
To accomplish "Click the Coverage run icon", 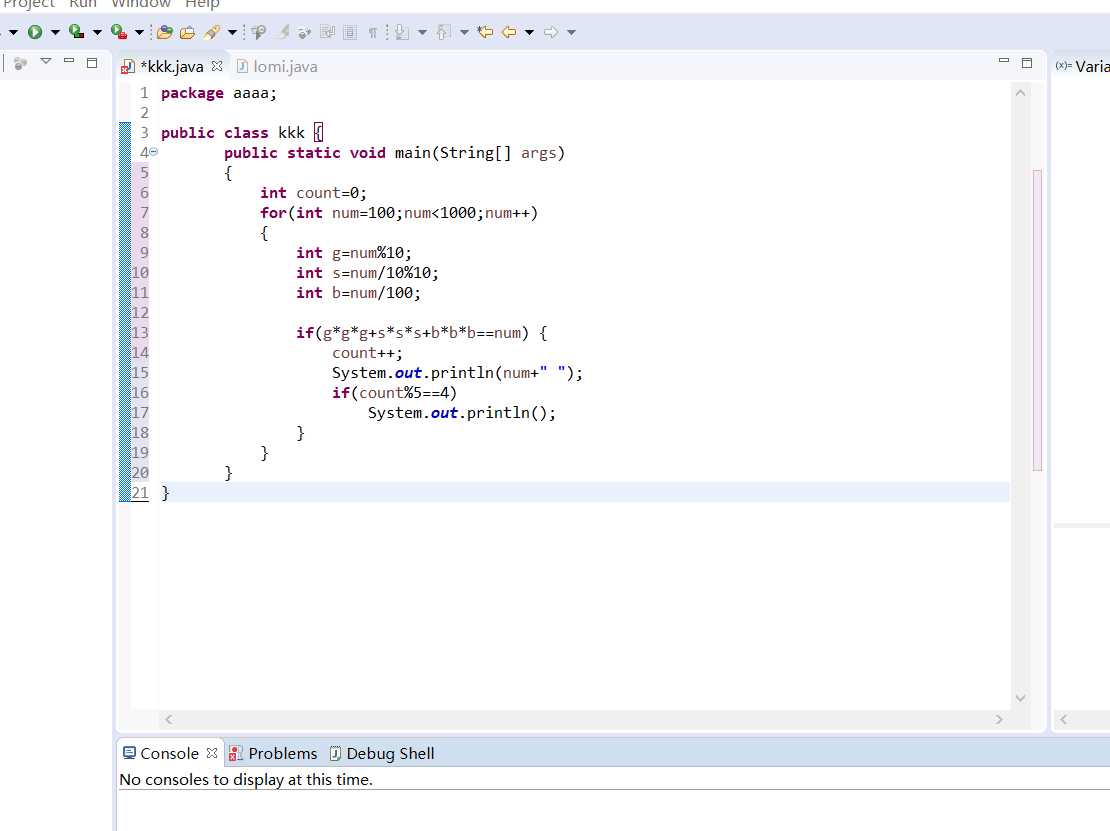I will tap(76, 32).
